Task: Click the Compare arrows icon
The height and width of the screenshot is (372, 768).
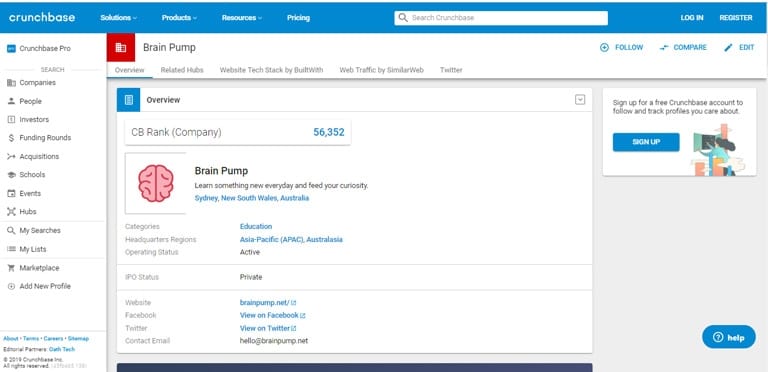Action: (x=664, y=47)
